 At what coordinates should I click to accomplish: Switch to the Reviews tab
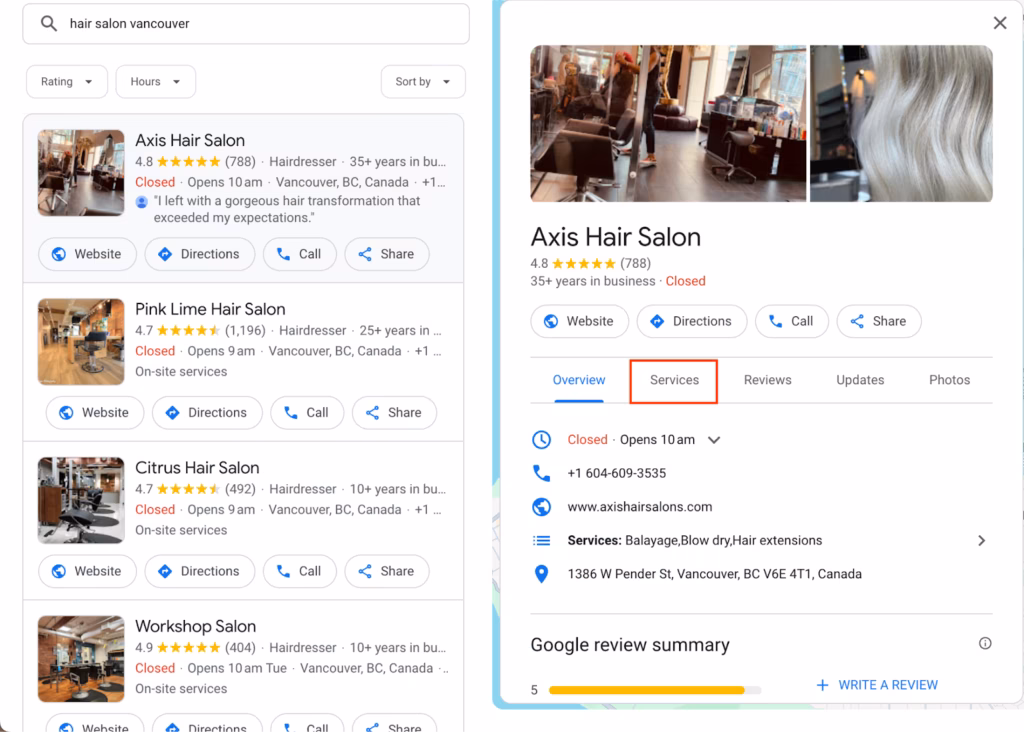[x=767, y=380]
